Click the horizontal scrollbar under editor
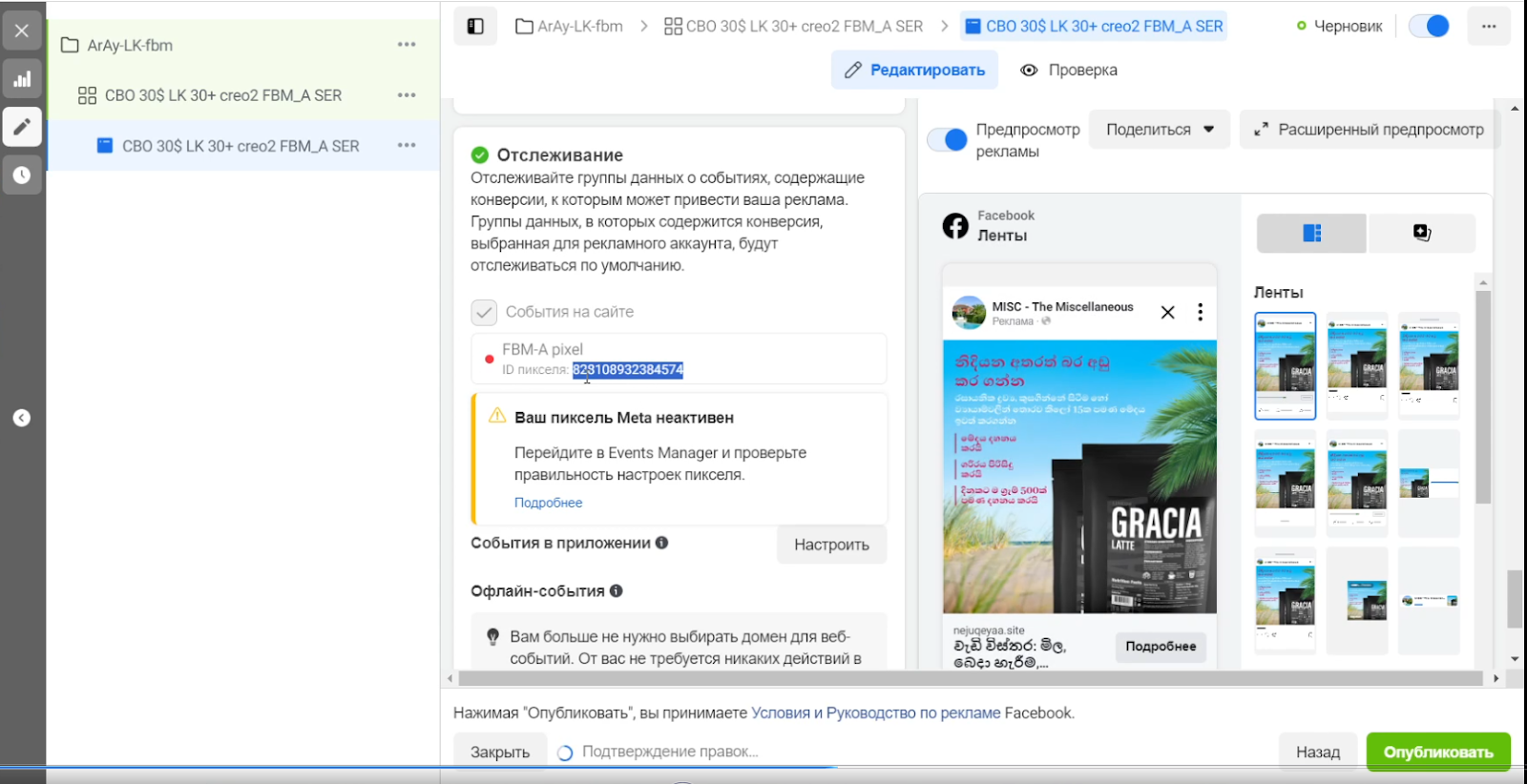The height and width of the screenshot is (784, 1527). tap(970, 678)
